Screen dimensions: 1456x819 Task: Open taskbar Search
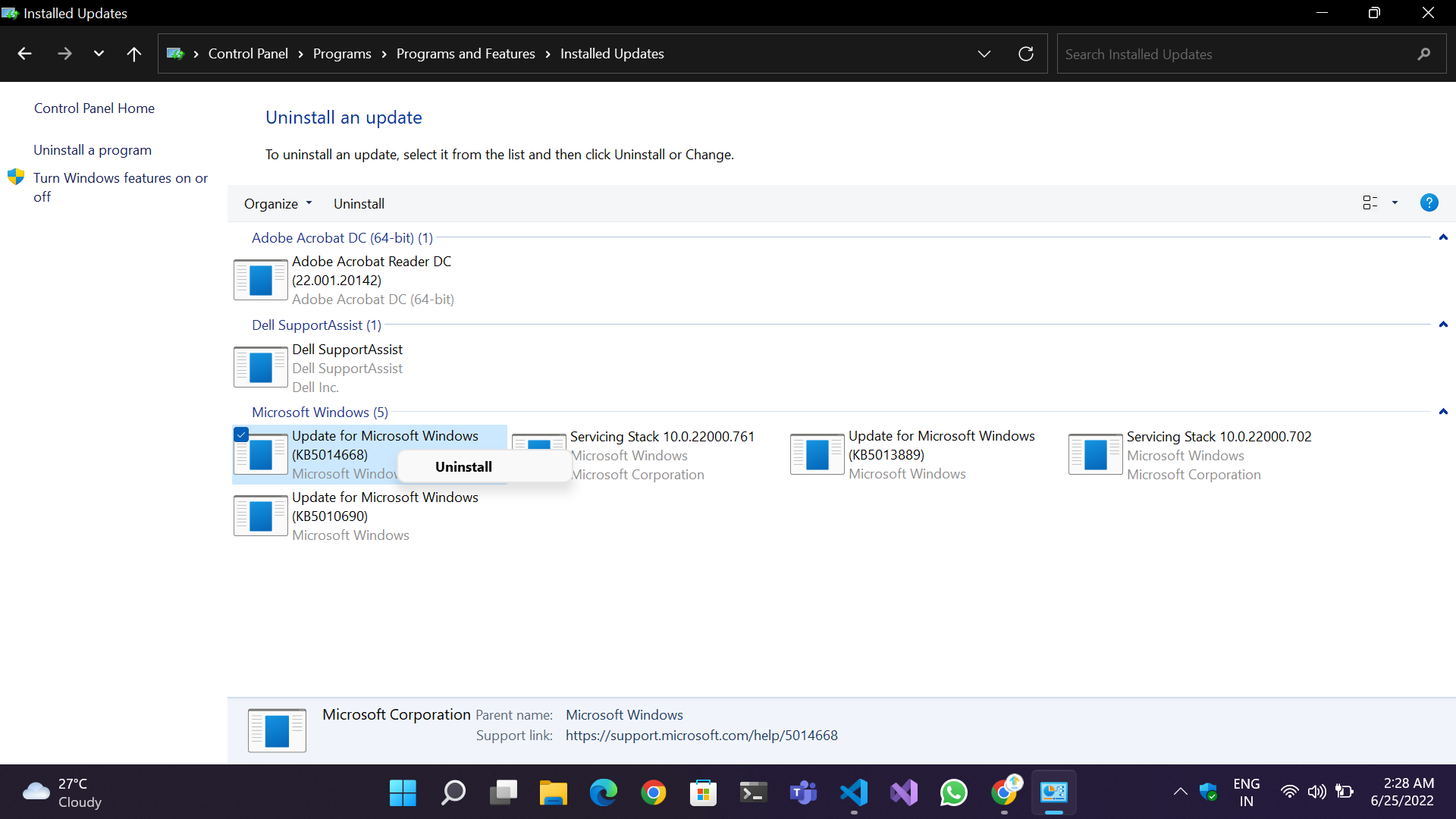click(453, 793)
